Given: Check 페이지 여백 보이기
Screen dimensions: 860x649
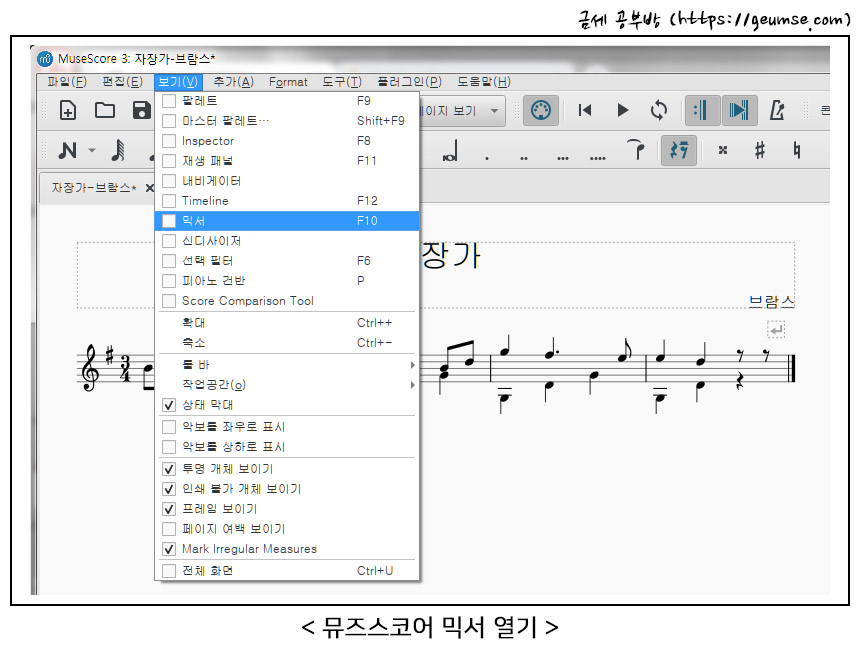Looking at the screenshot, I should (169, 529).
